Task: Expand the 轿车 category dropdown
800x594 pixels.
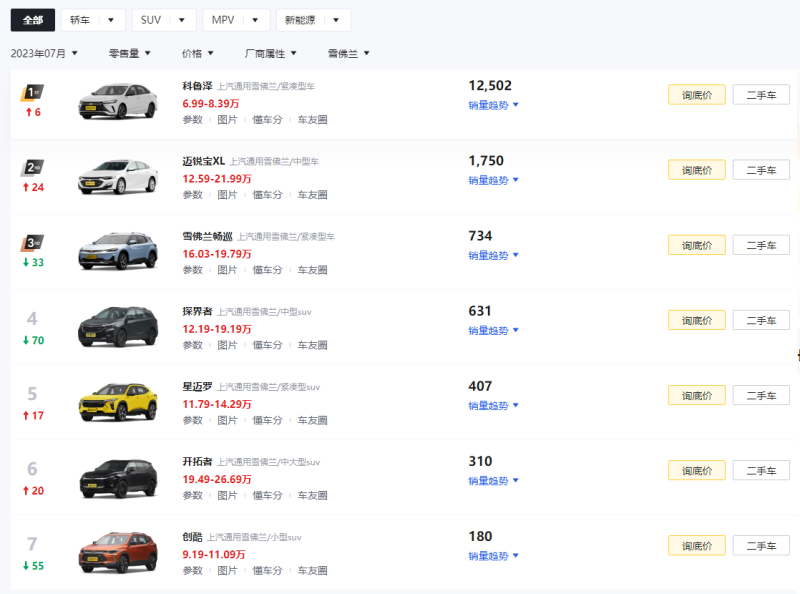Action: [x=93, y=20]
